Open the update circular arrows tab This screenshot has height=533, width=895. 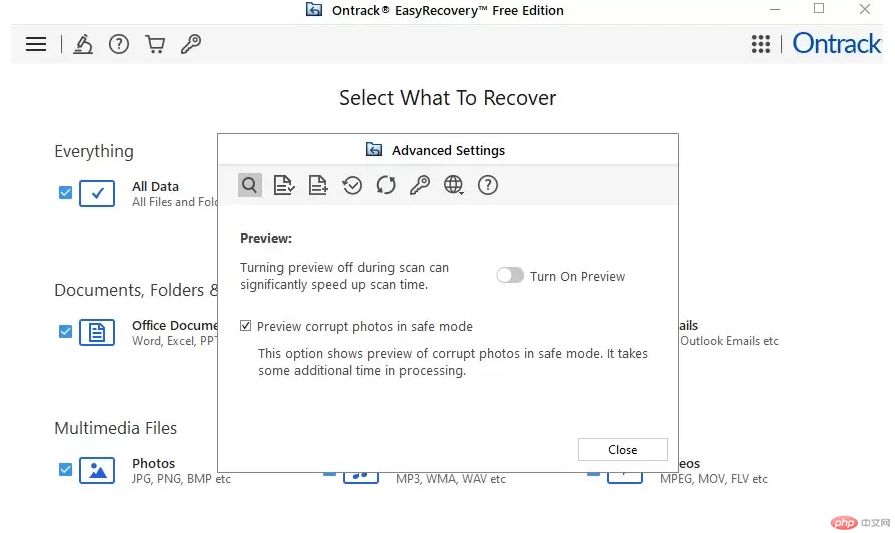click(386, 185)
